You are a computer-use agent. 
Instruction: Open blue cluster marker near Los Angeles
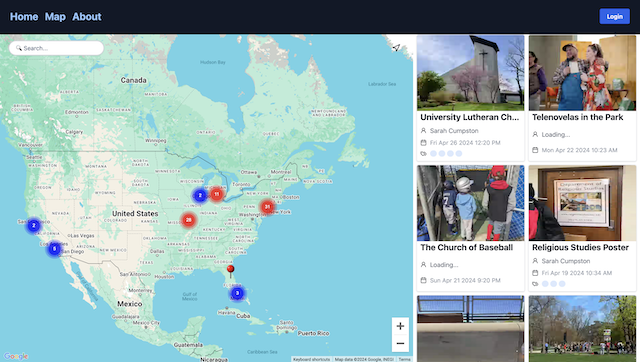[54, 249]
